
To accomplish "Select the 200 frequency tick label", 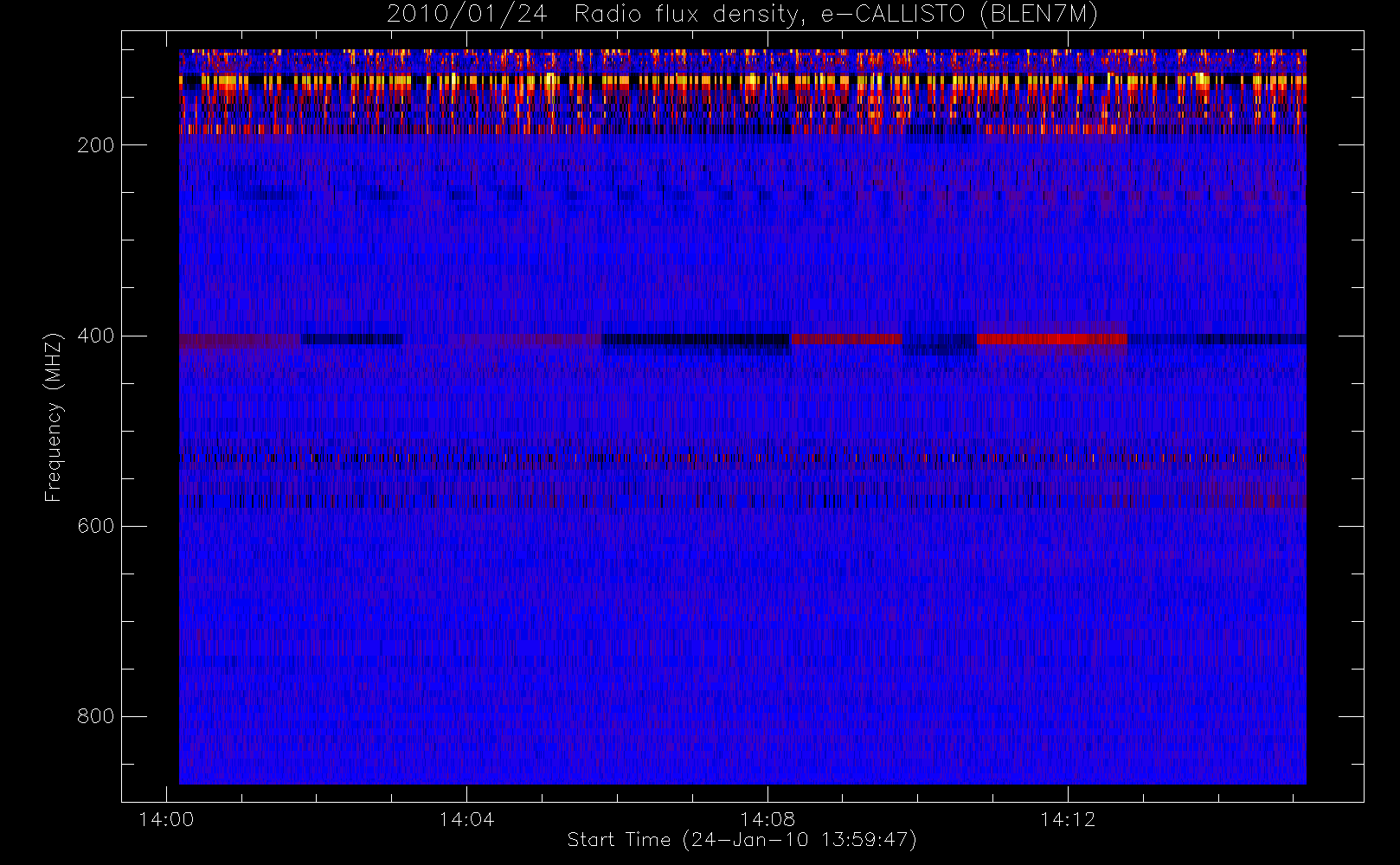I will (96, 145).
